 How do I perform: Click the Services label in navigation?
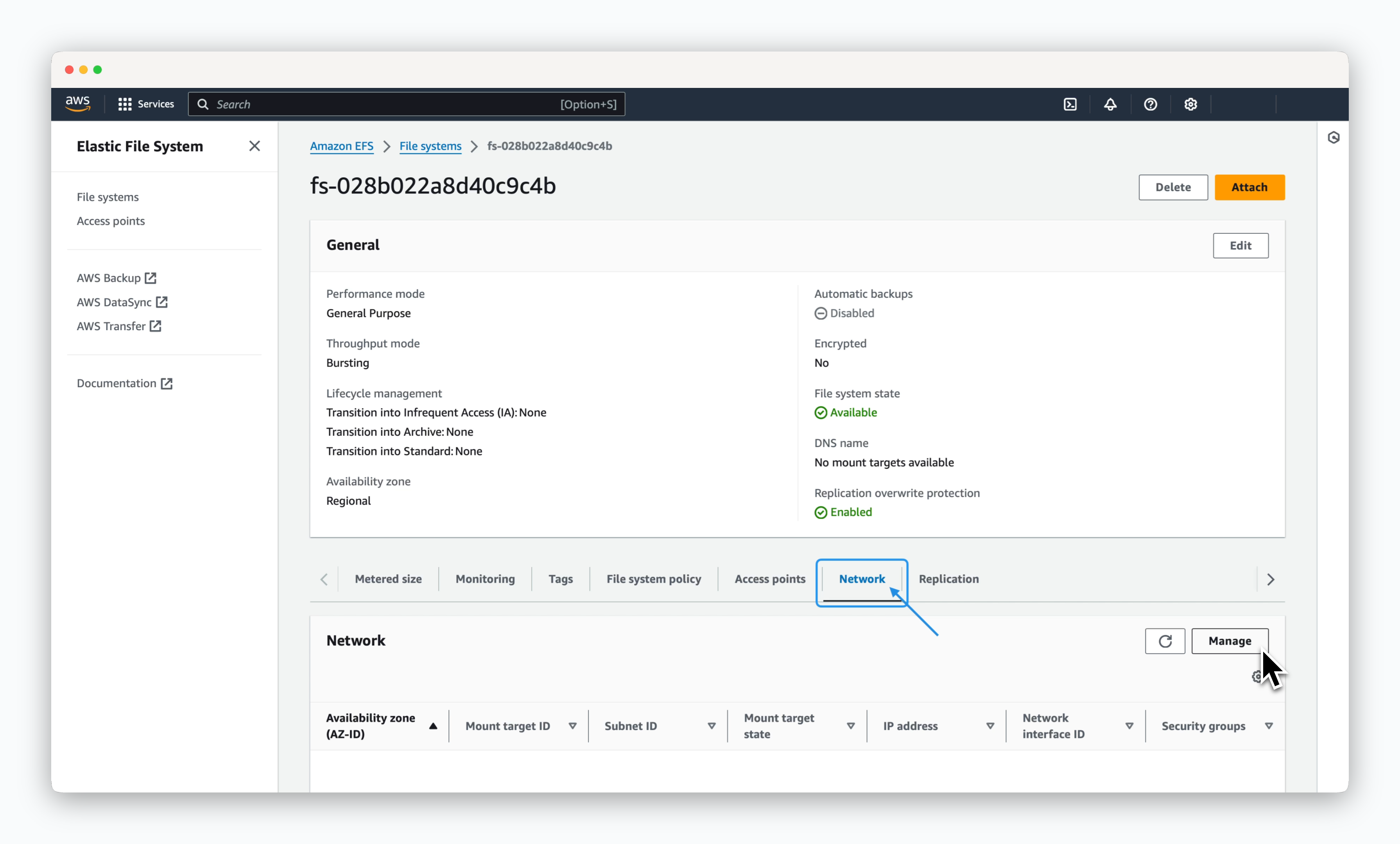(156, 104)
